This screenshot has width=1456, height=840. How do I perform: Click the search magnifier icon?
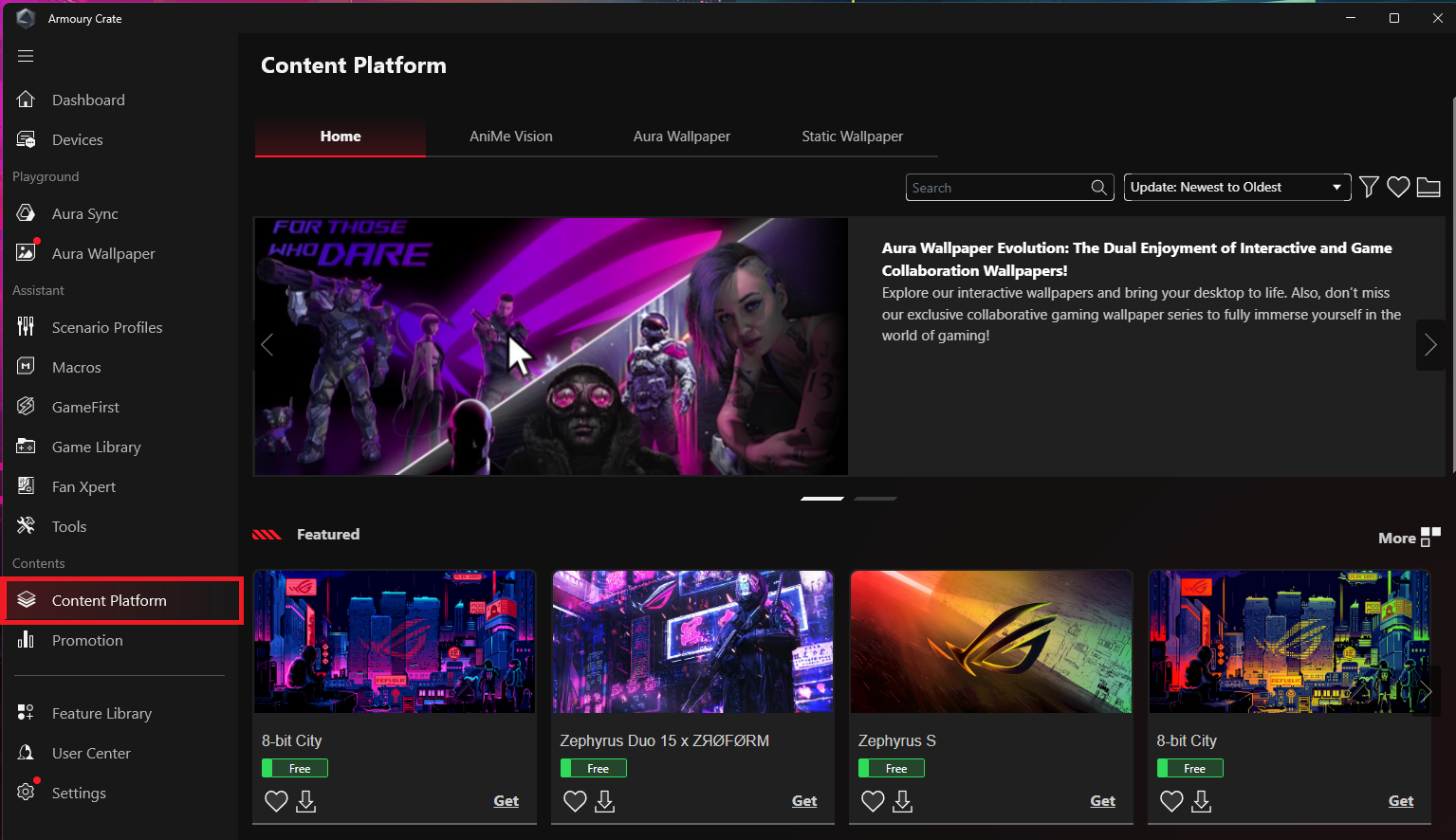[1098, 188]
